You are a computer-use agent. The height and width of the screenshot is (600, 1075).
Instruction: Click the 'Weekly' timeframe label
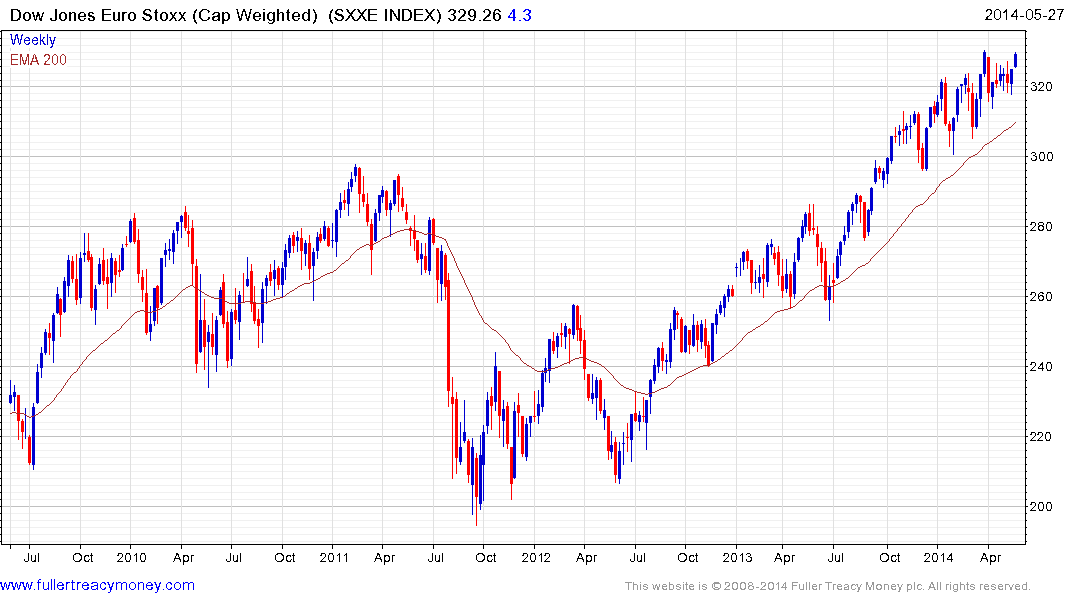33,40
